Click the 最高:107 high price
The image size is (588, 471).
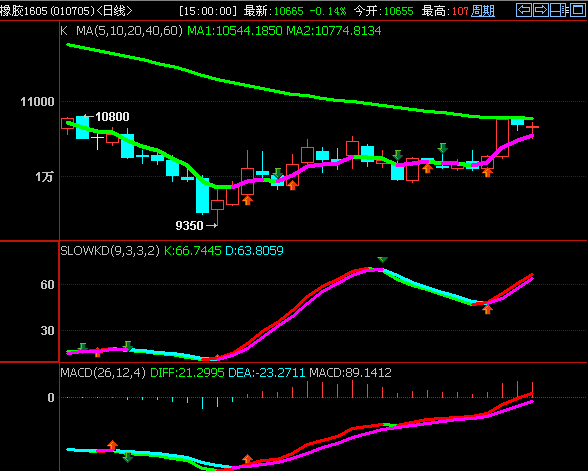point(445,11)
